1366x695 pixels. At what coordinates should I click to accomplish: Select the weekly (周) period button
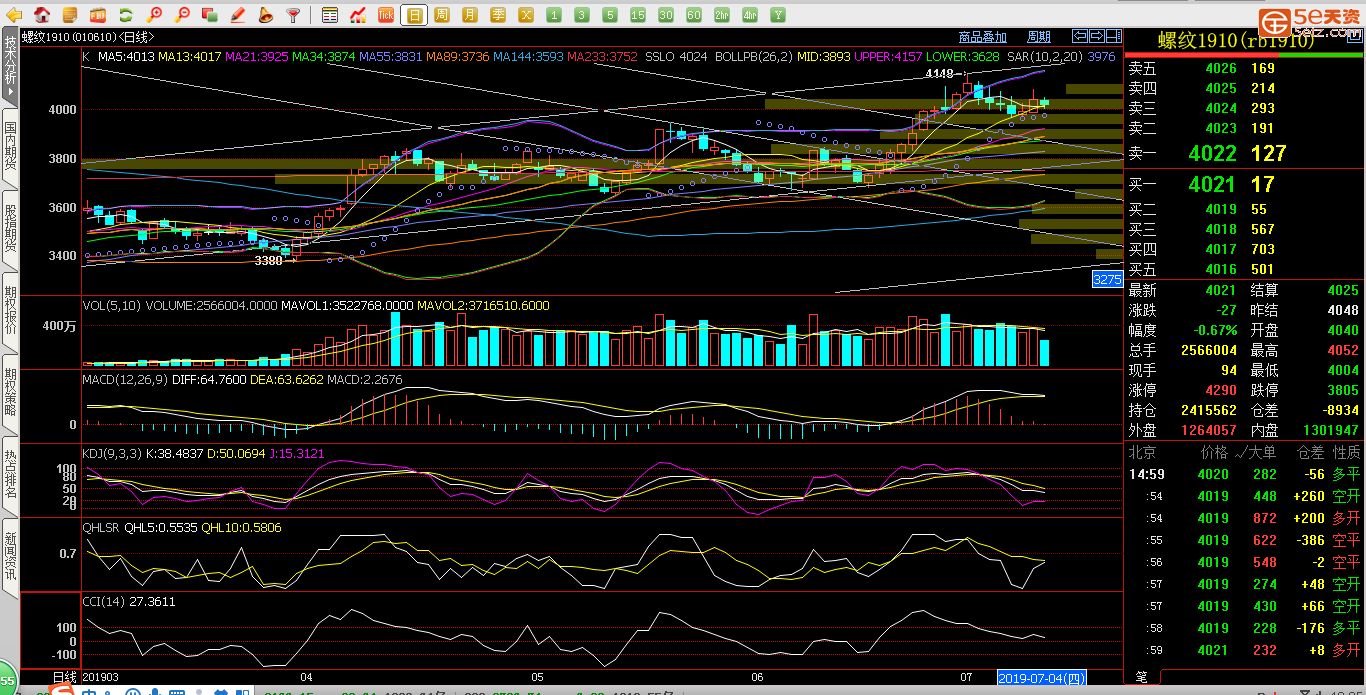[442, 15]
